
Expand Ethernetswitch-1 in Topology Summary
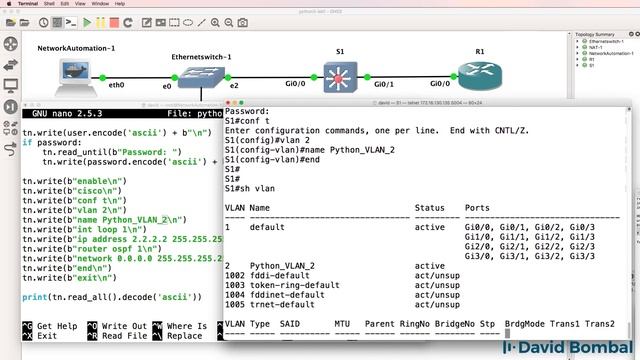(577, 41)
